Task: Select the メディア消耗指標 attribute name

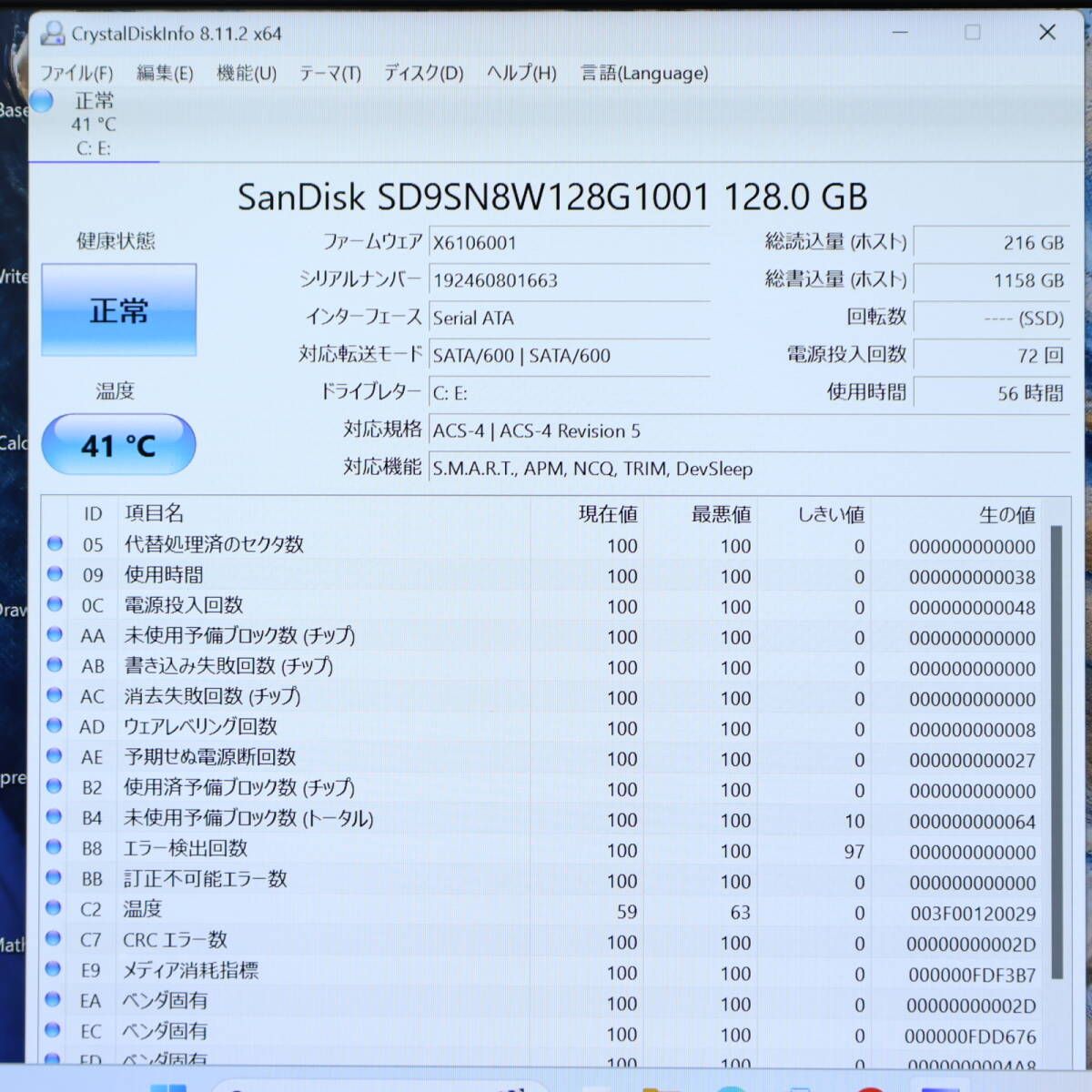Action: tap(191, 970)
